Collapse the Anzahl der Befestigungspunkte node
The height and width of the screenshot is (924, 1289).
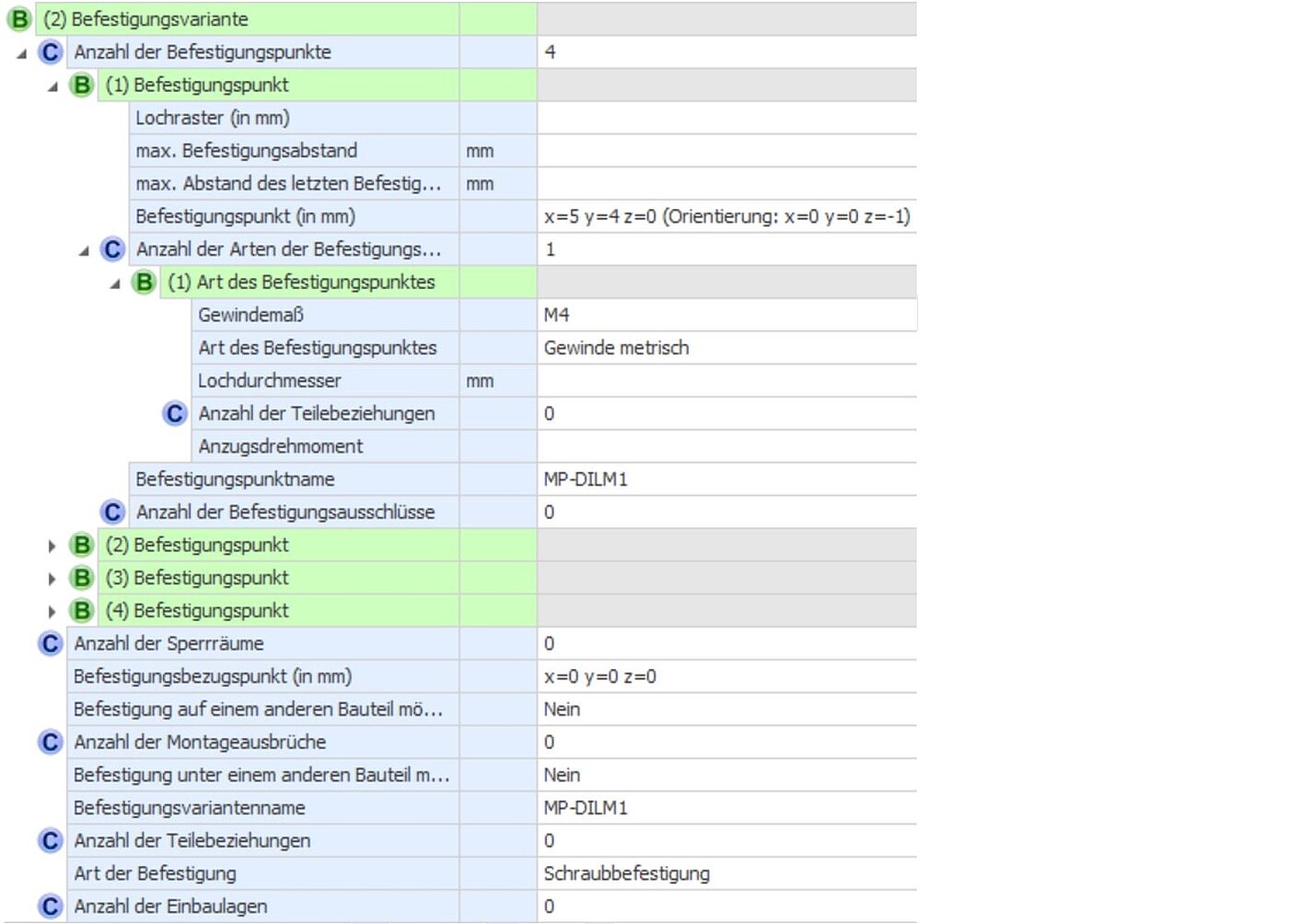pyautogui.click(x=22, y=53)
